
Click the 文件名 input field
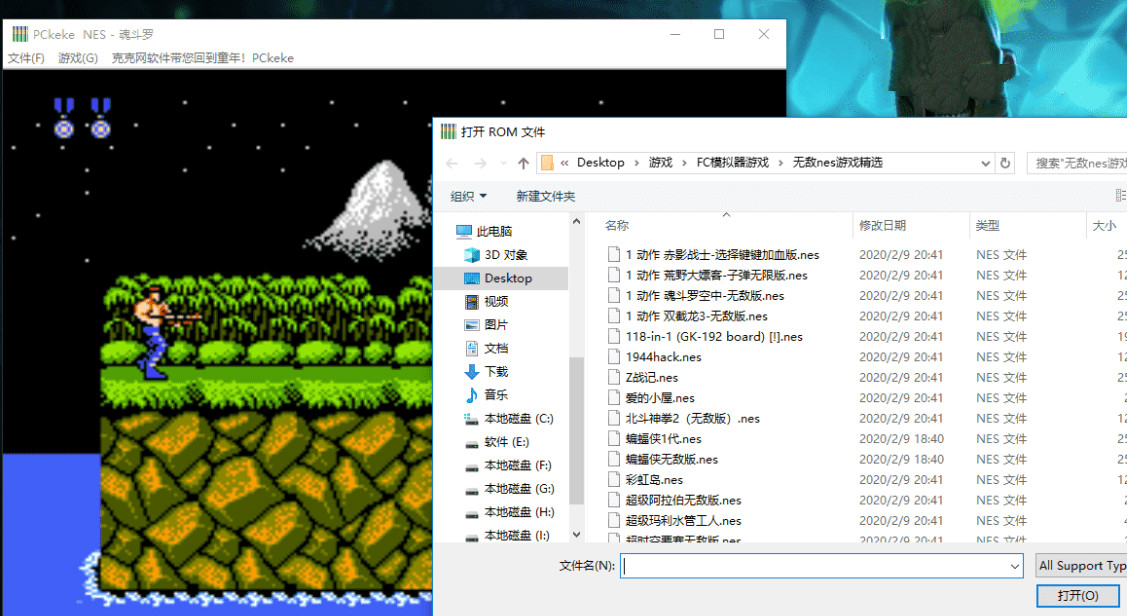[815, 566]
